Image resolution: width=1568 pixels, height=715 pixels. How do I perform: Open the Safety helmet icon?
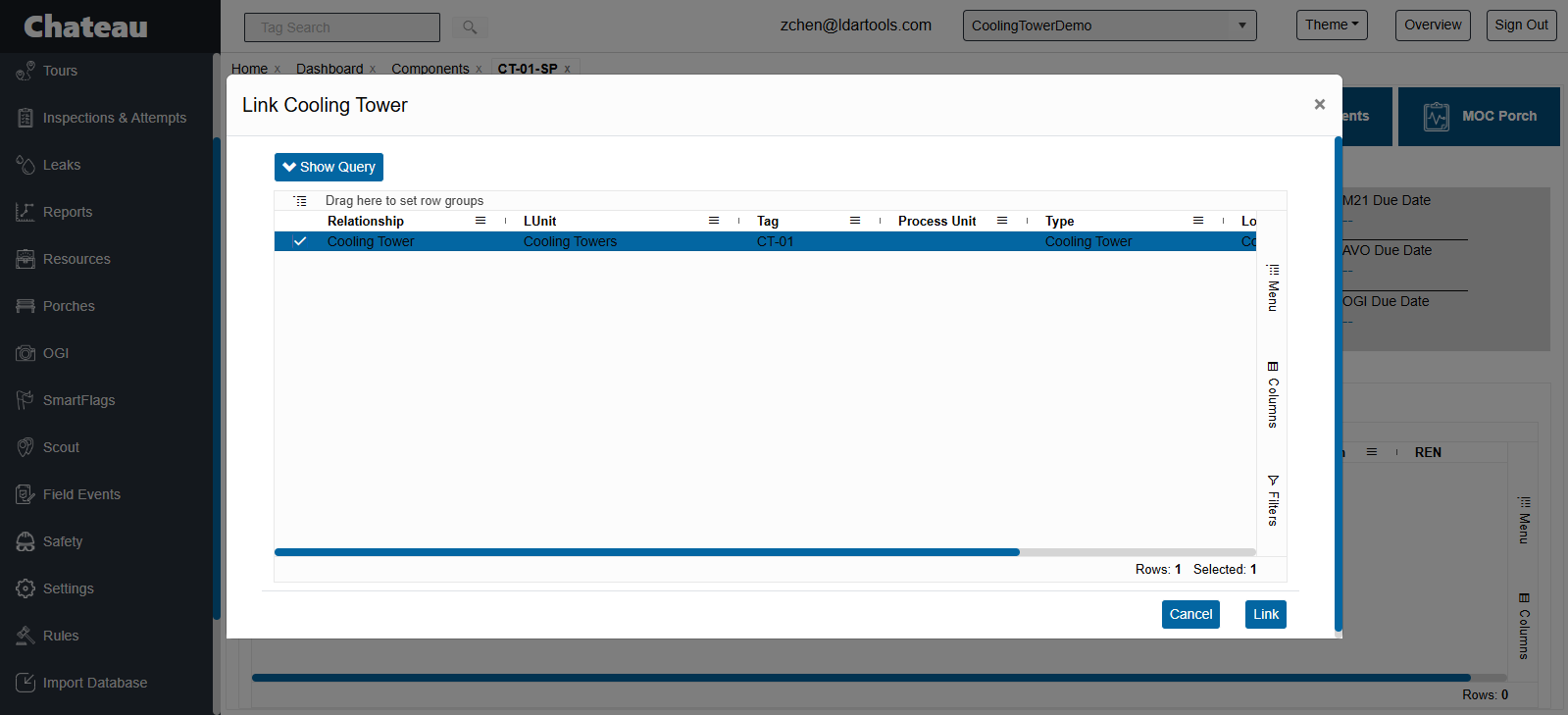25,541
